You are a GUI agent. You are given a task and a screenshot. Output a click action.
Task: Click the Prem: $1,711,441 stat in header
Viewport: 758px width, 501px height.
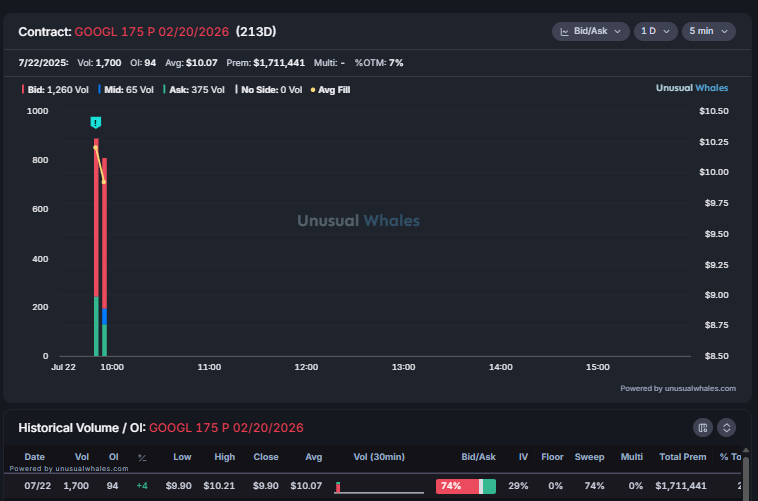coord(265,63)
